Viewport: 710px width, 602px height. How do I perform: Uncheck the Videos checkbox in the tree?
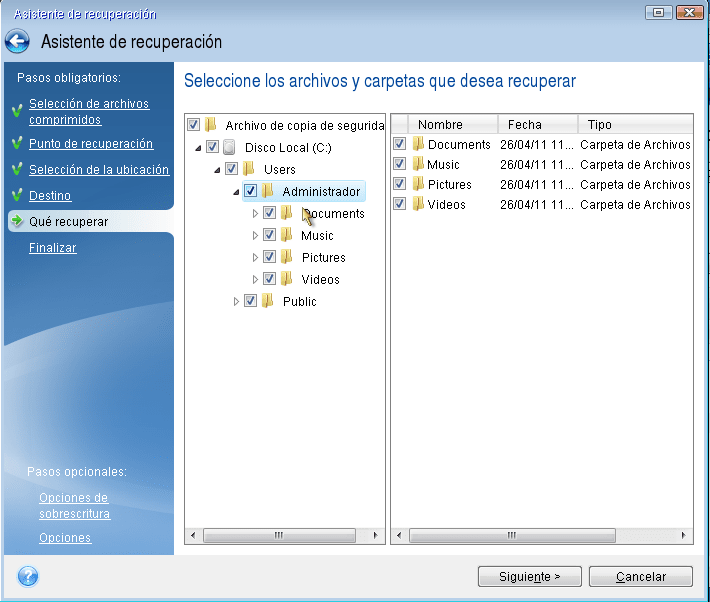coord(269,279)
